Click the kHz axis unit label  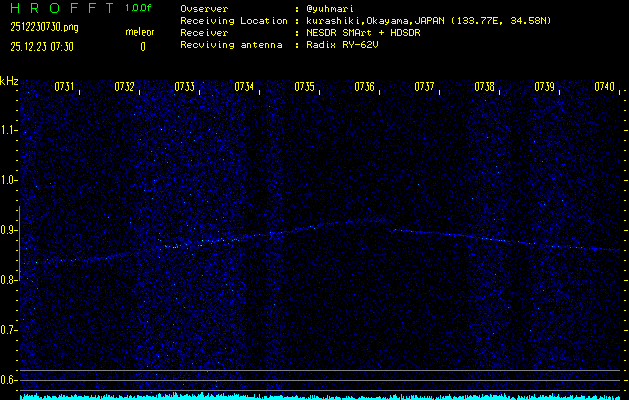coord(9,81)
